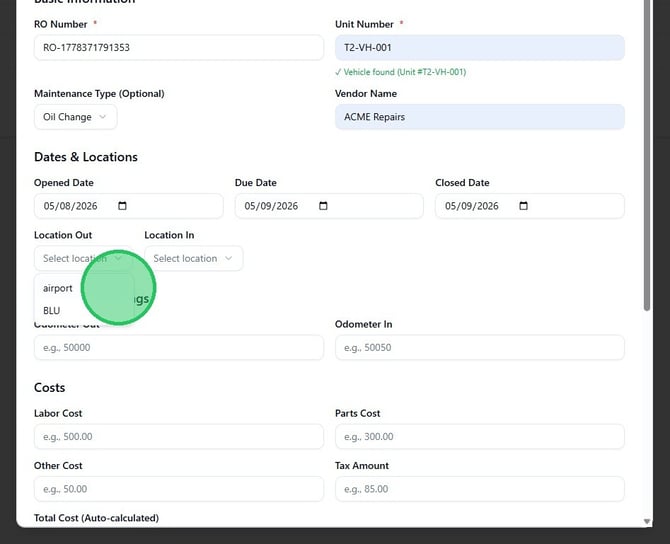
Task: Click the 'Costs' section heading
Action: (50, 388)
